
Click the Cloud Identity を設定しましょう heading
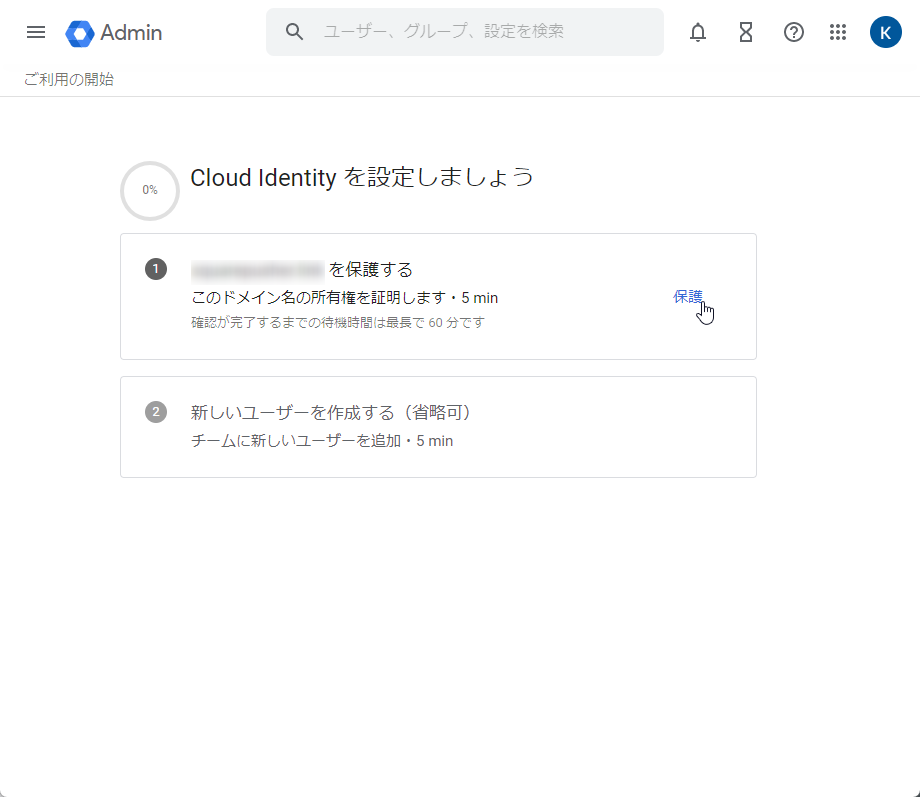click(x=362, y=177)
